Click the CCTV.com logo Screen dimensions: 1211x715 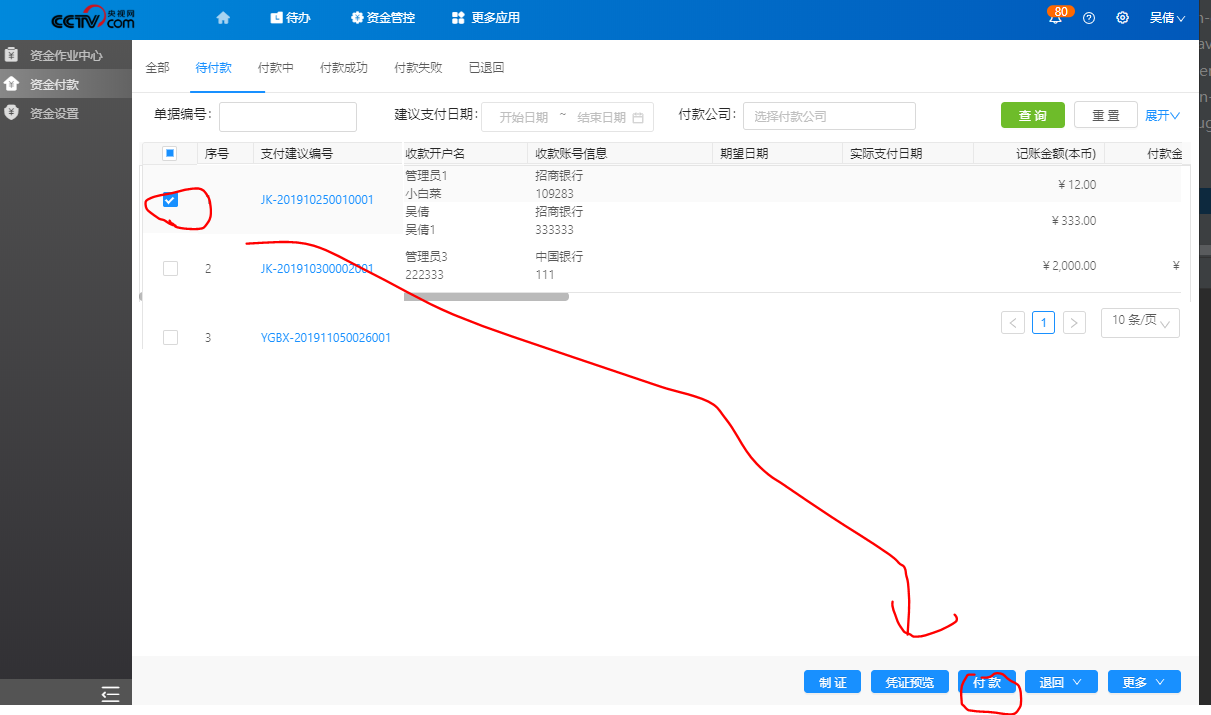(93, 19)
